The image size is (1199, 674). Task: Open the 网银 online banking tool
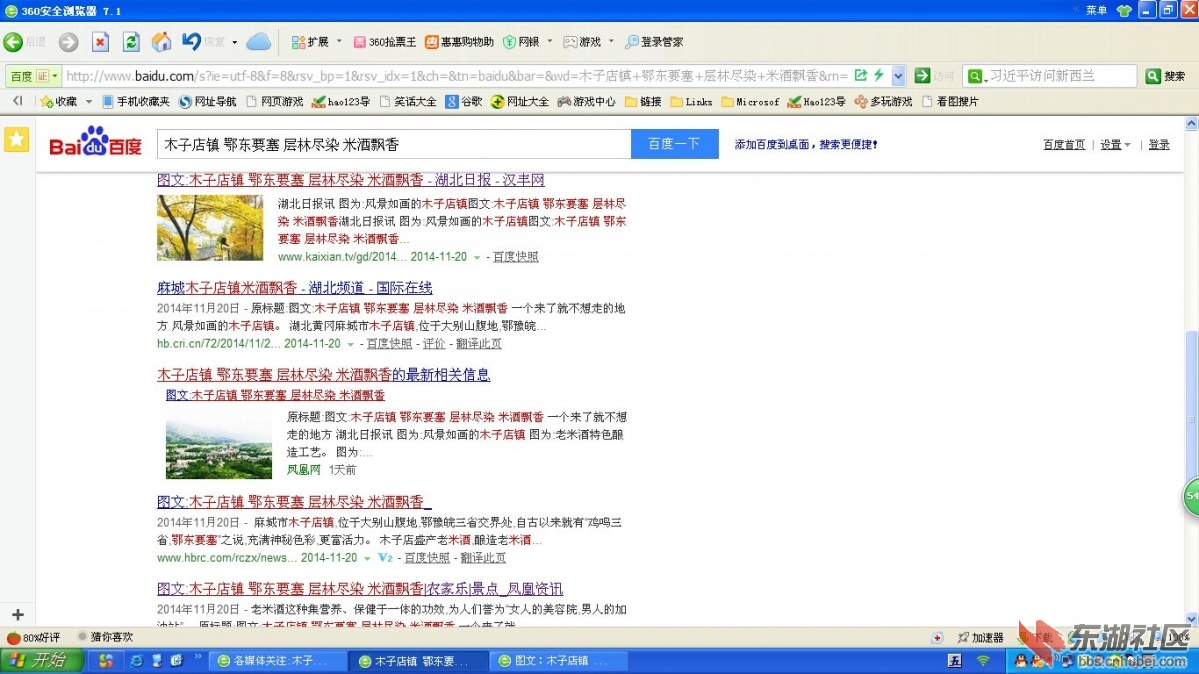(x=521, y=42)
